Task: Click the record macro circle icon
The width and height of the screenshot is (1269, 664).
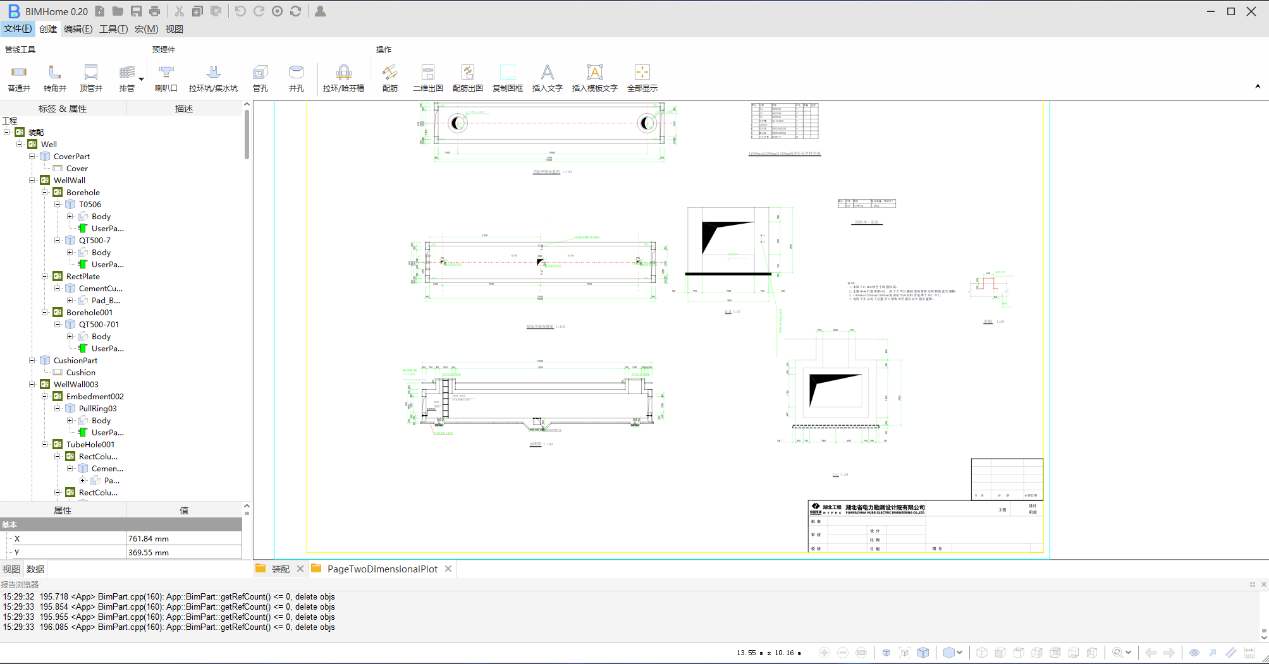Action: [277, 11]
